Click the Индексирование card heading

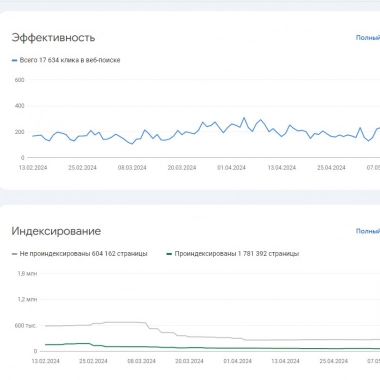(x=56, y=231)
